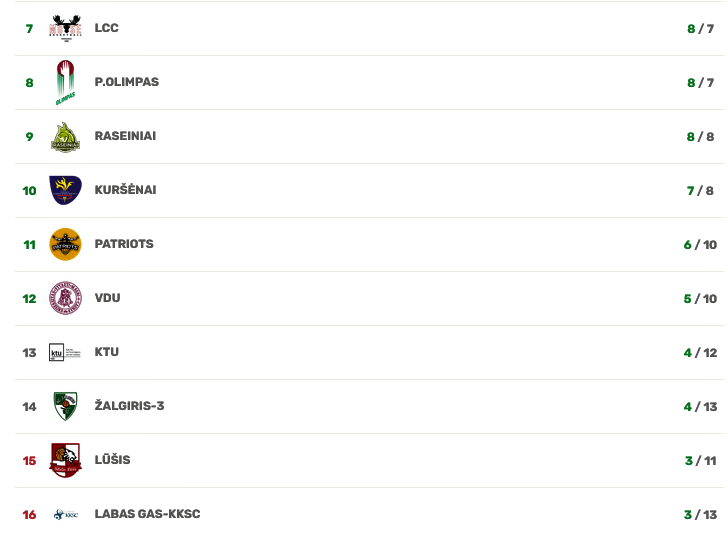Screen dimensions: 728x539
Task: Open the Žalgiris-3 green shield logo
Action: click(x=65, y=406)
